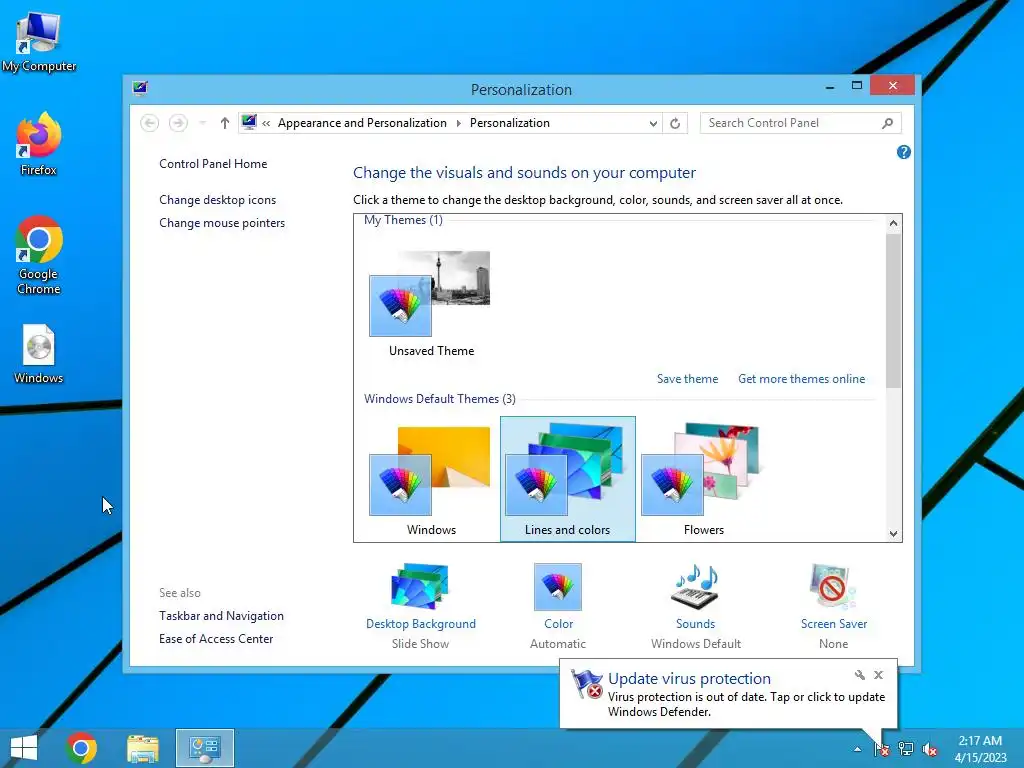Open Color settings
Image resolution: width=1024 pixels, height=768 pixels.
coord(558,605)
